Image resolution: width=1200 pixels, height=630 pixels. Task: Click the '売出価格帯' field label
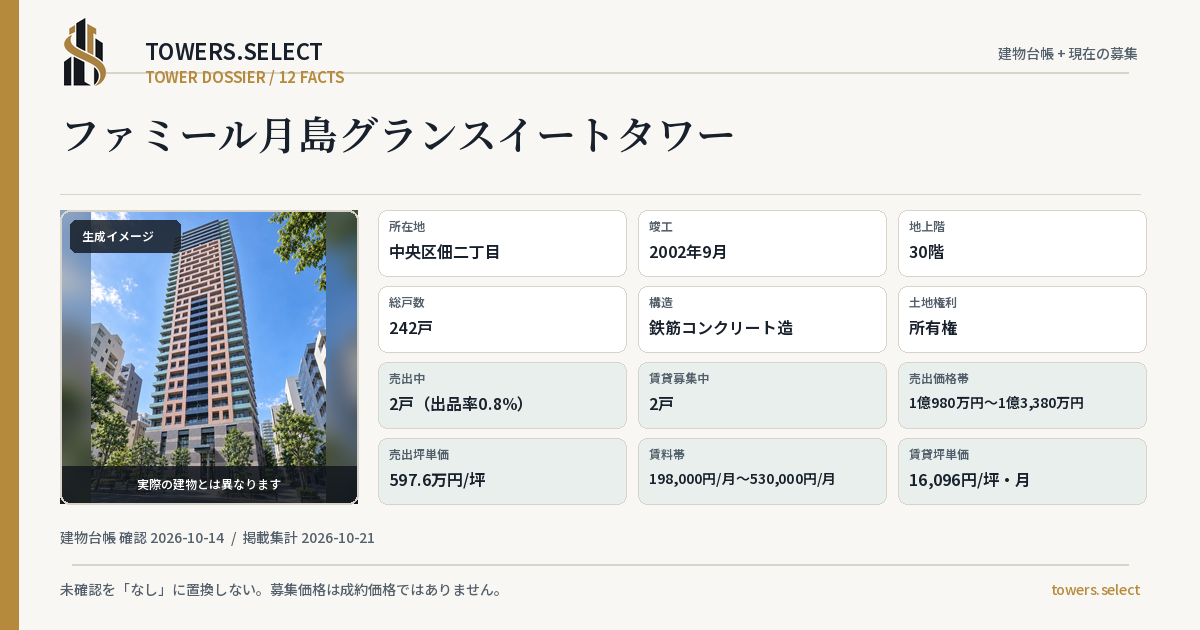pos(939,379)
